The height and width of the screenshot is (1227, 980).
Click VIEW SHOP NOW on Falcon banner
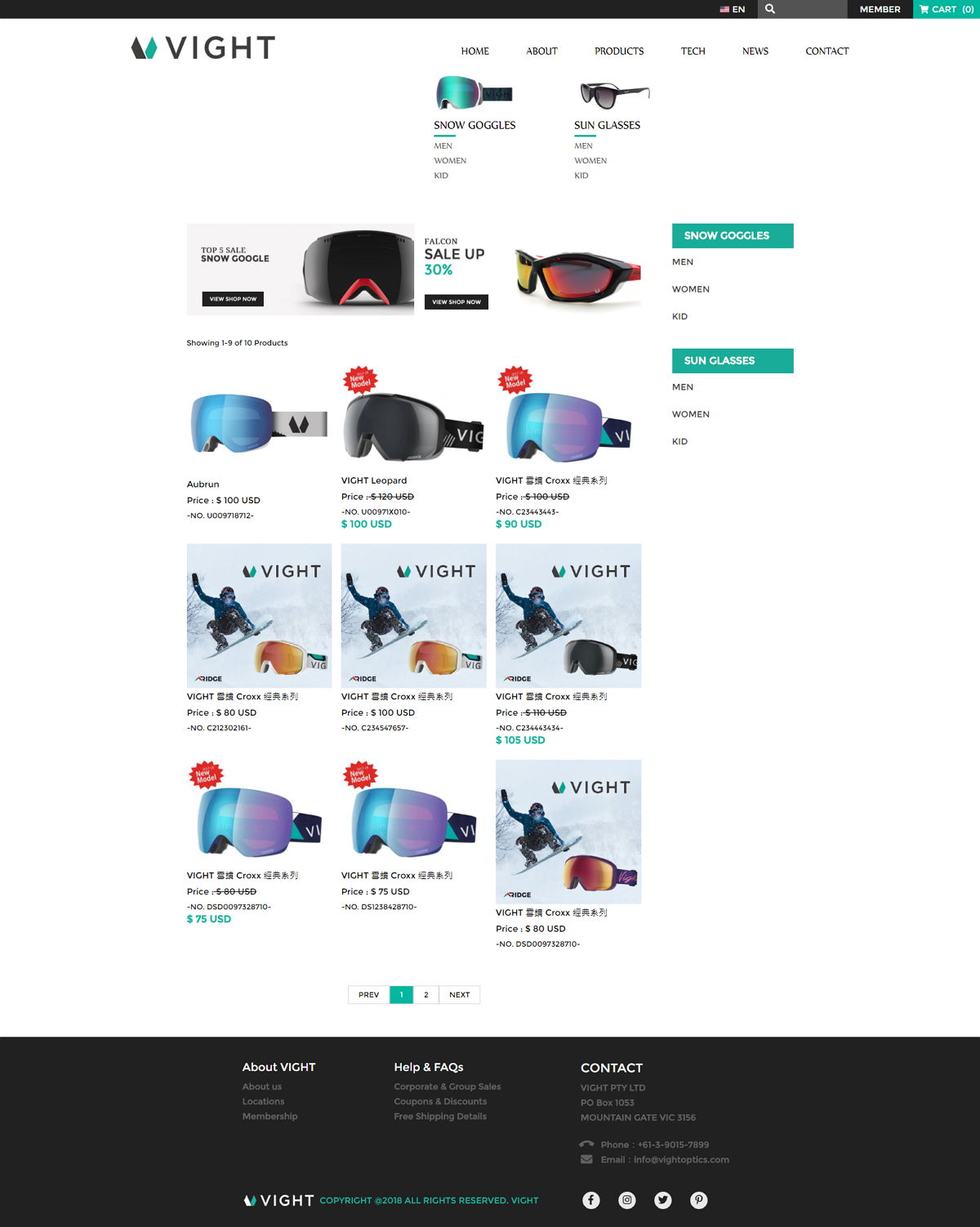click(x=457, y=302)
